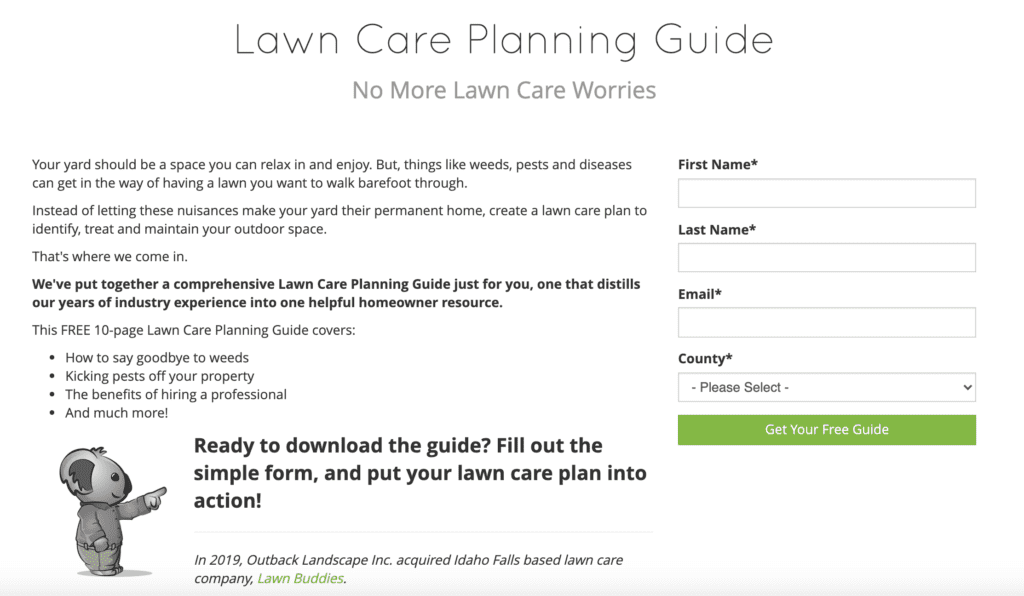This screenshot has width=1024, height=596.
Task: Open the Lawn Buddies link
Action: (300, 578)
